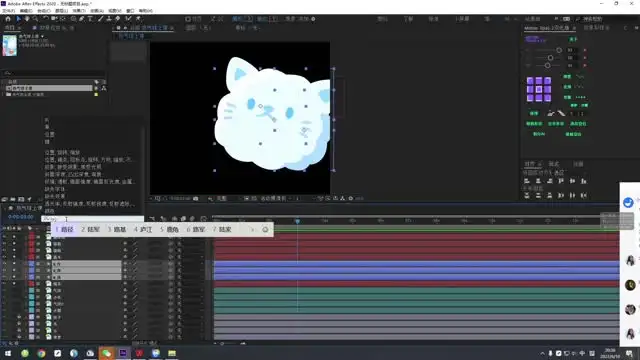Click the 默认 workspace button
This screenshot has width=640, height=360.
click(x=382, y=19)
